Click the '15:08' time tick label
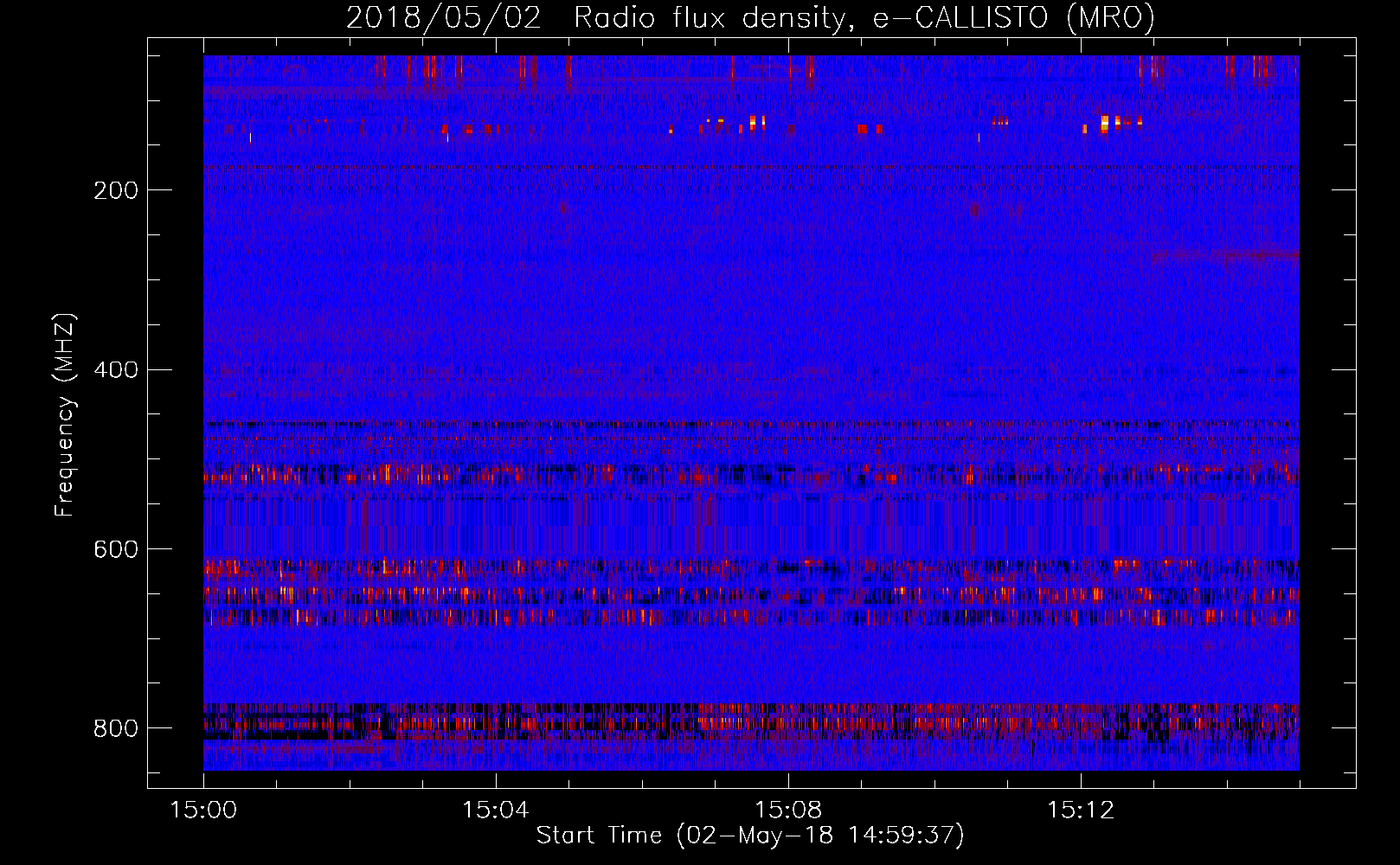The image size is (1400, 865). coord(787,811)
